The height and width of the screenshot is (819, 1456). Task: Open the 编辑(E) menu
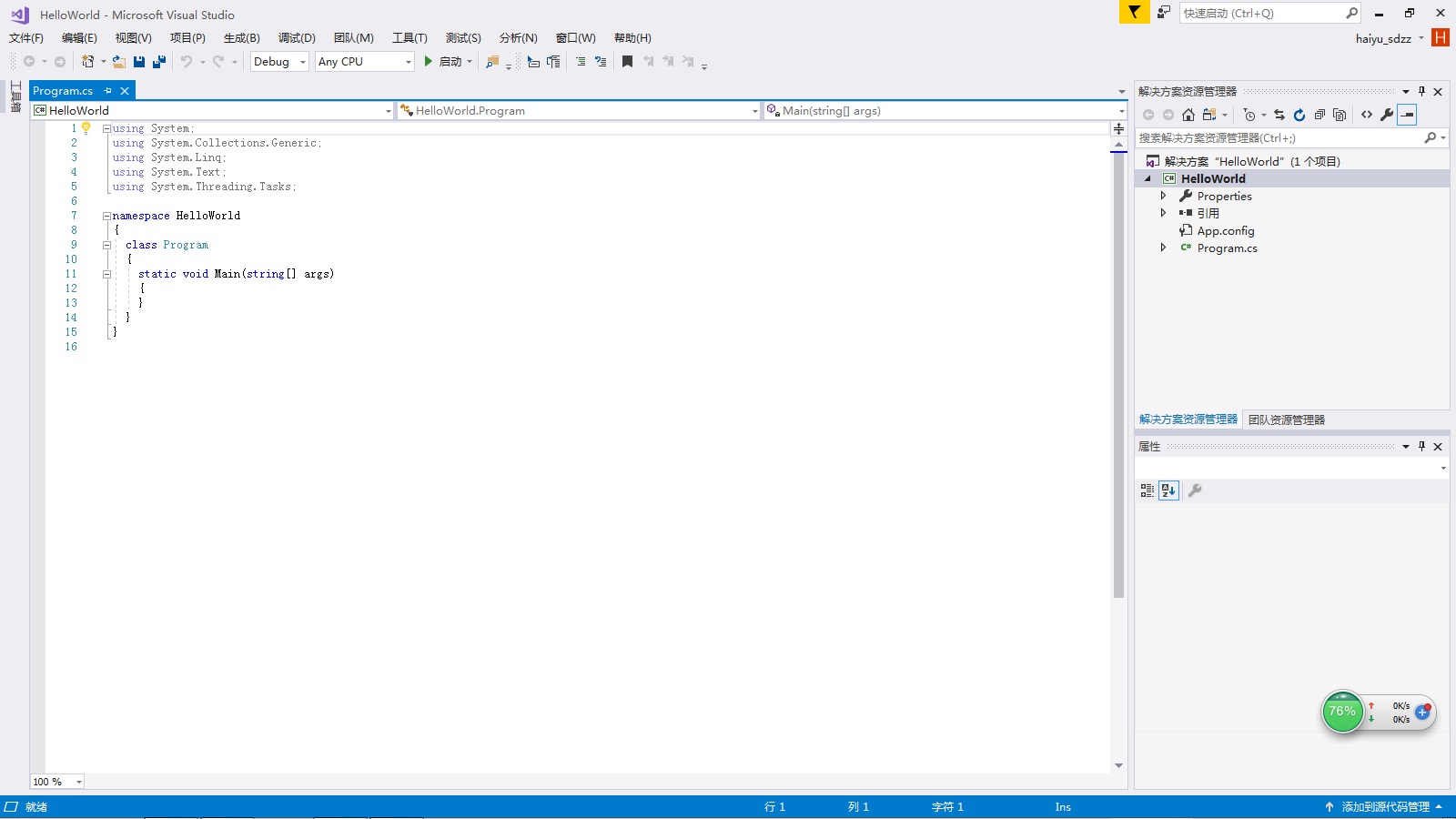(79, 38)
